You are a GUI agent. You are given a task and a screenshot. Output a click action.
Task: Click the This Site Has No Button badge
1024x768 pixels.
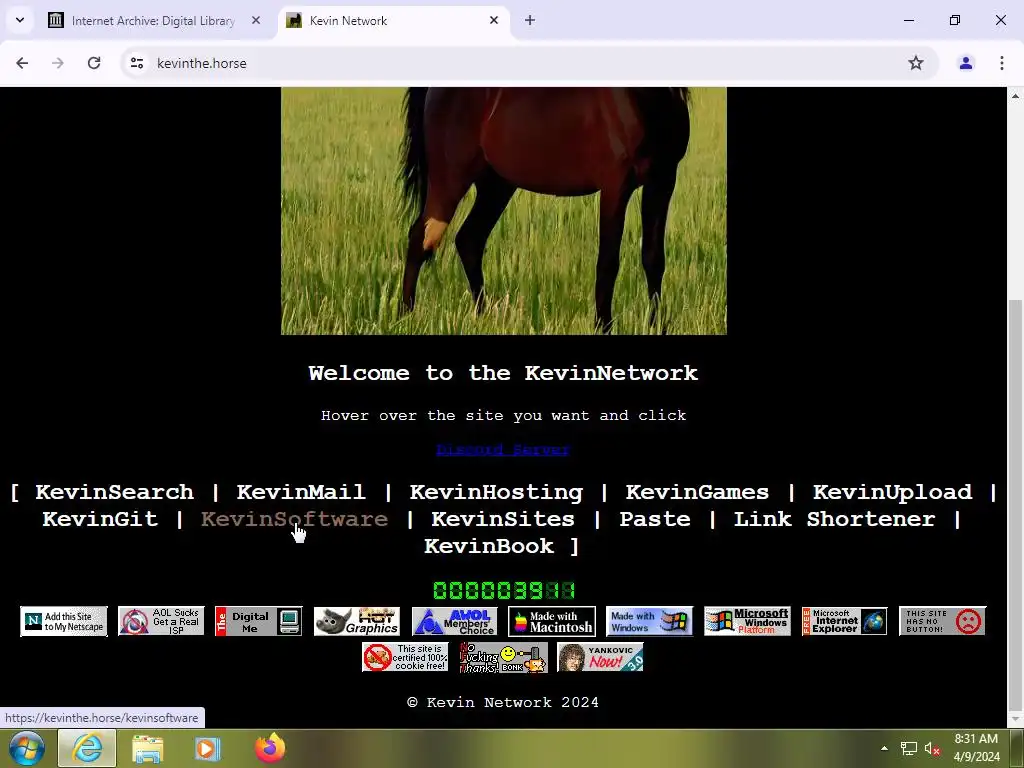click(x=942, y=621)
